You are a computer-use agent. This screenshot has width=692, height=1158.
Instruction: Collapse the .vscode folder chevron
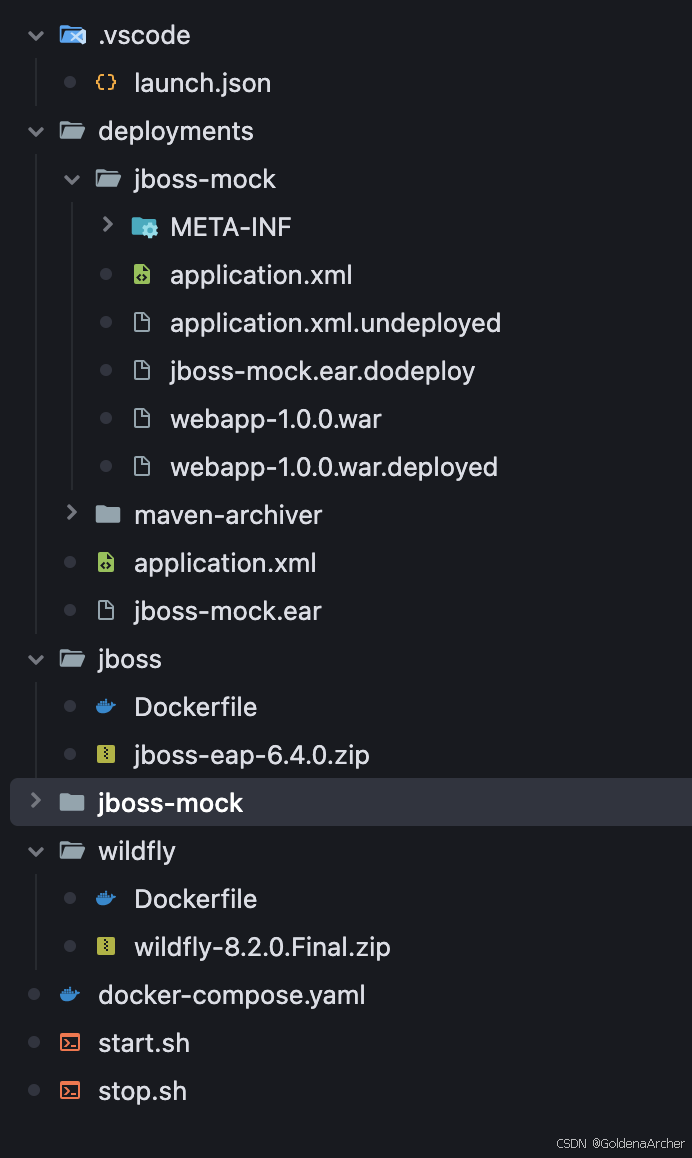pos(35,35)
